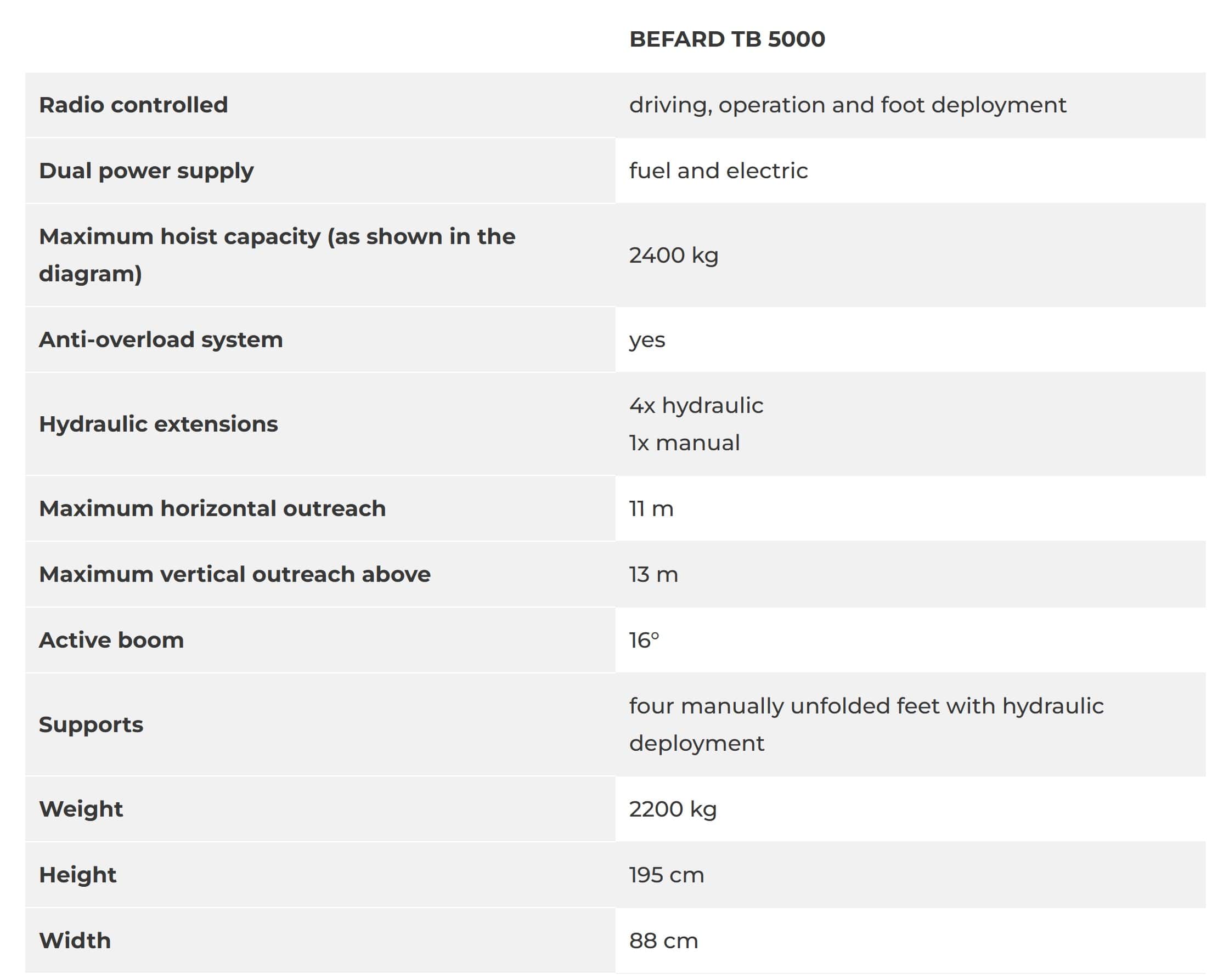Click the 'driving, operation and foot deployment' cell
Image resolution: width=1229 pixels, height=980 pixels.
pyautogui.click(x=847, y=105)
